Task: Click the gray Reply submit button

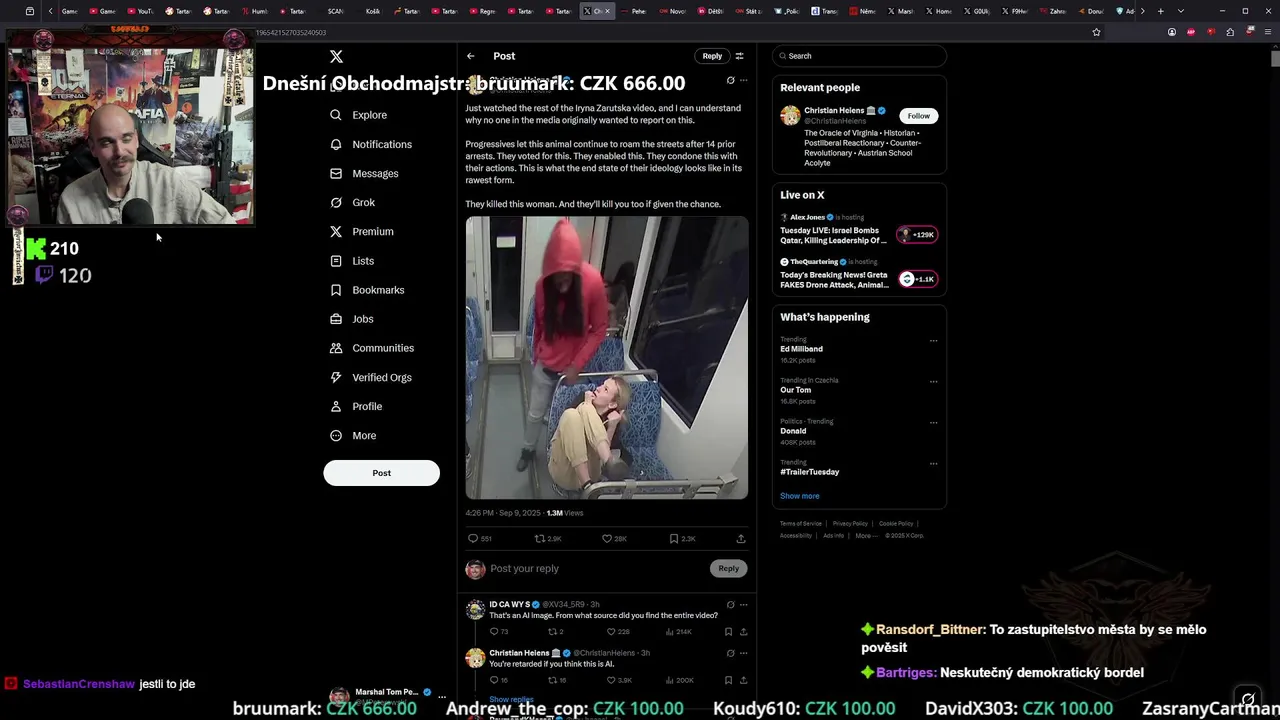Action: tap(728, 568)
